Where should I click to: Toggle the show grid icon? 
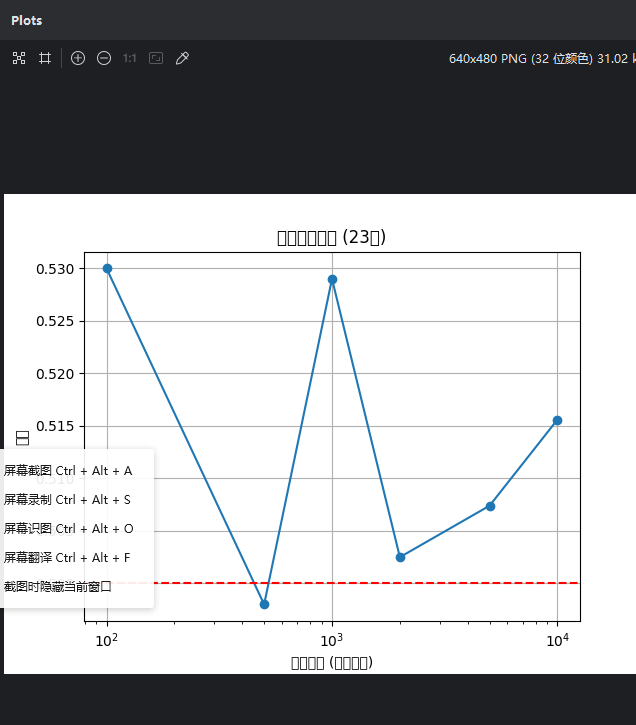[x=44, y=59]
